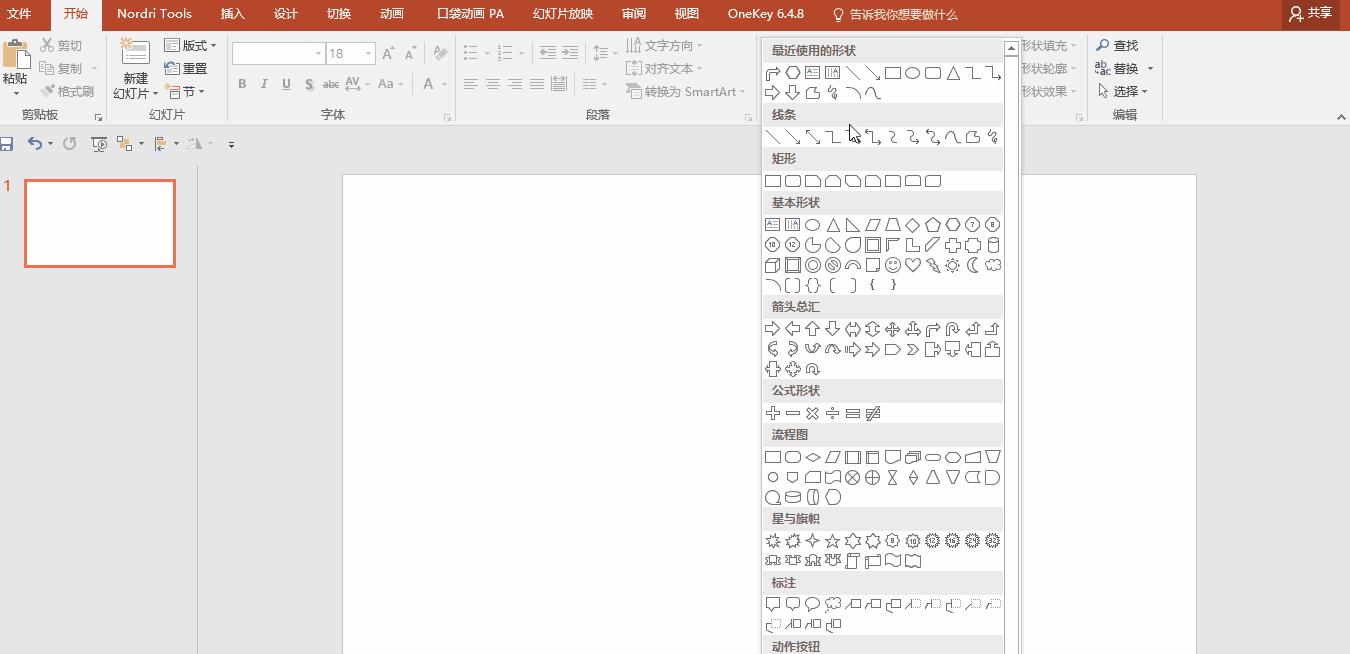Viewport: 1350px width, 654px height.
Task: Click the 查找 find button
Action: pyautogui.click(x=1117, y=45)
